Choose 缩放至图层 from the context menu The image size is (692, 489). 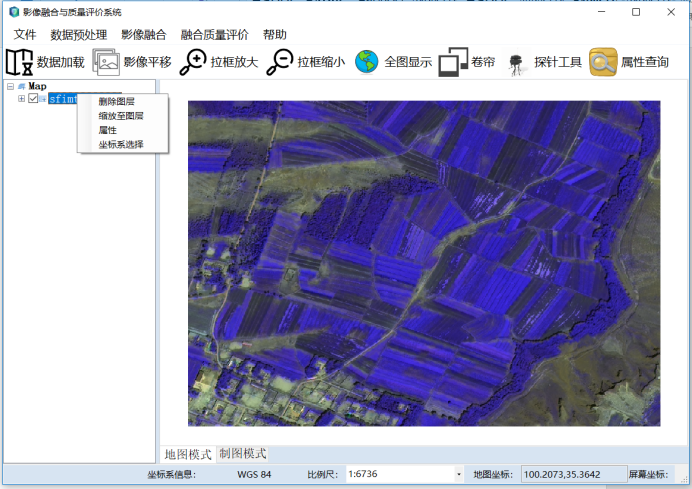120,116
